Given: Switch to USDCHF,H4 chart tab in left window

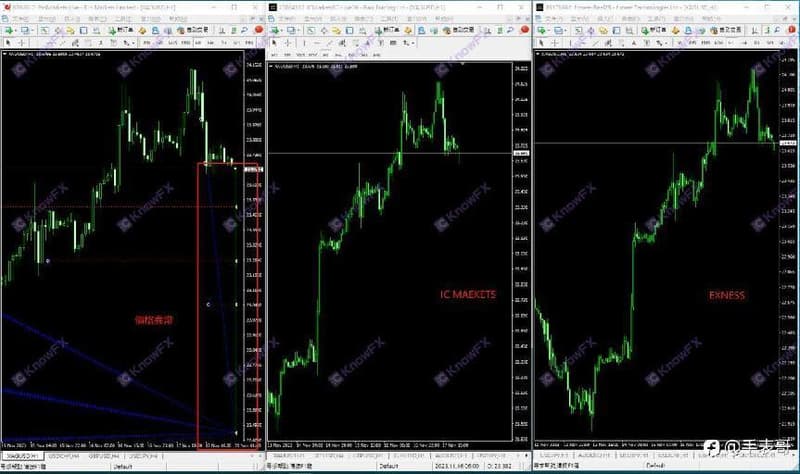Looking at the screenshot, I should [x=65, y=456].
